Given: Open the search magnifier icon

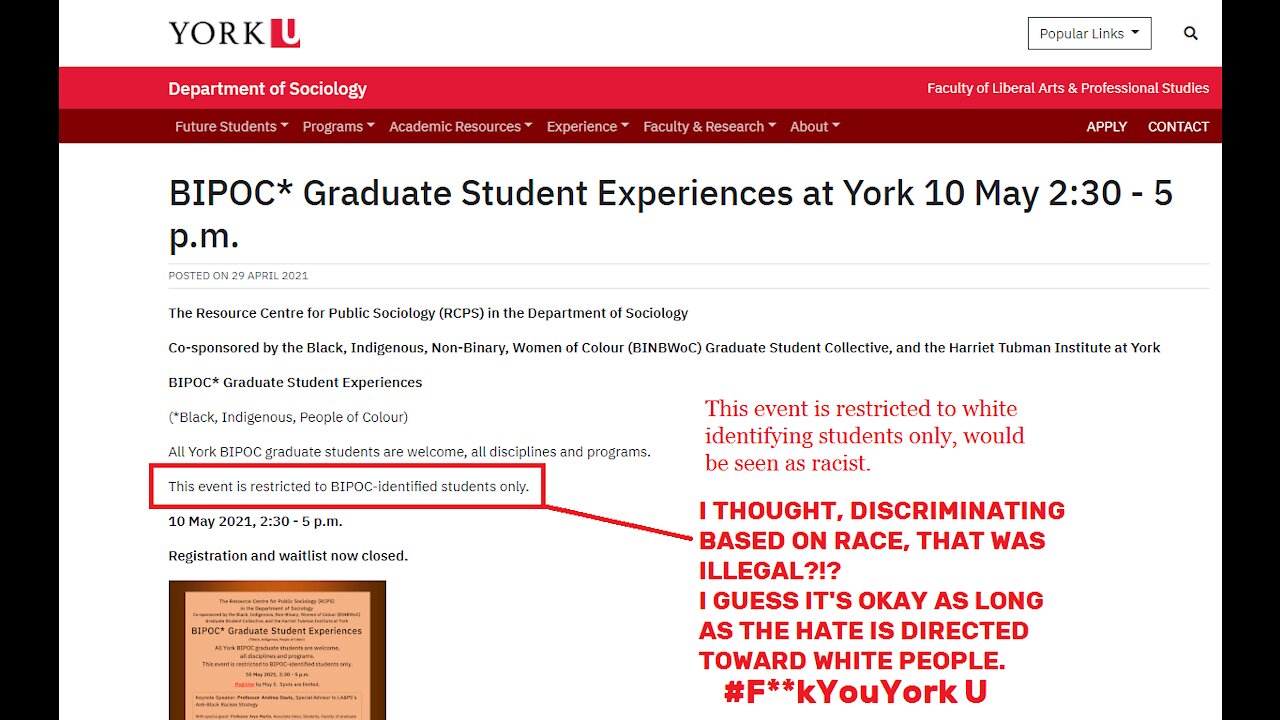Looking at the screenshot, I should click(x=1190, y=33).
